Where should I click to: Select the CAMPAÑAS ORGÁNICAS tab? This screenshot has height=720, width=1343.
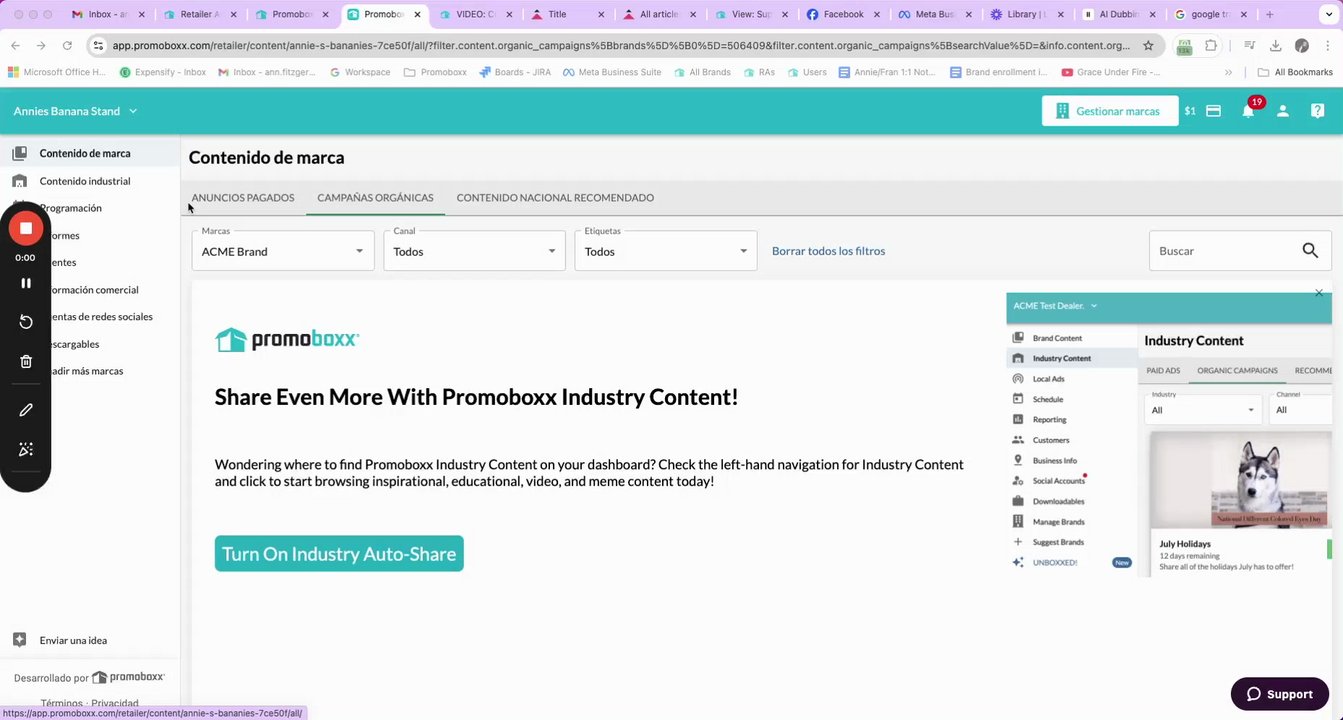click(375, 198)
